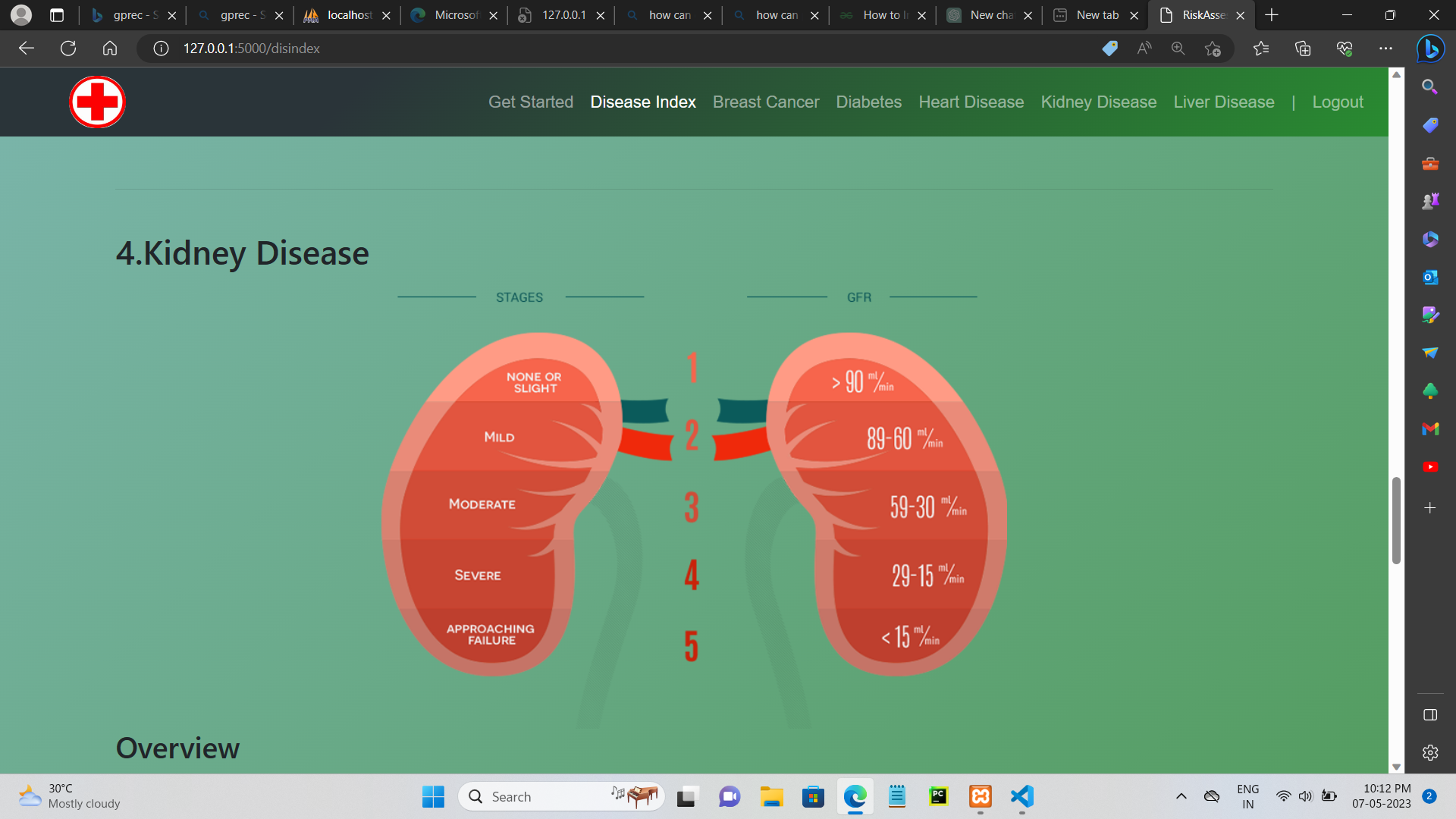
Task: Open sidebar Search icon
Action: tap(1430, 87)
